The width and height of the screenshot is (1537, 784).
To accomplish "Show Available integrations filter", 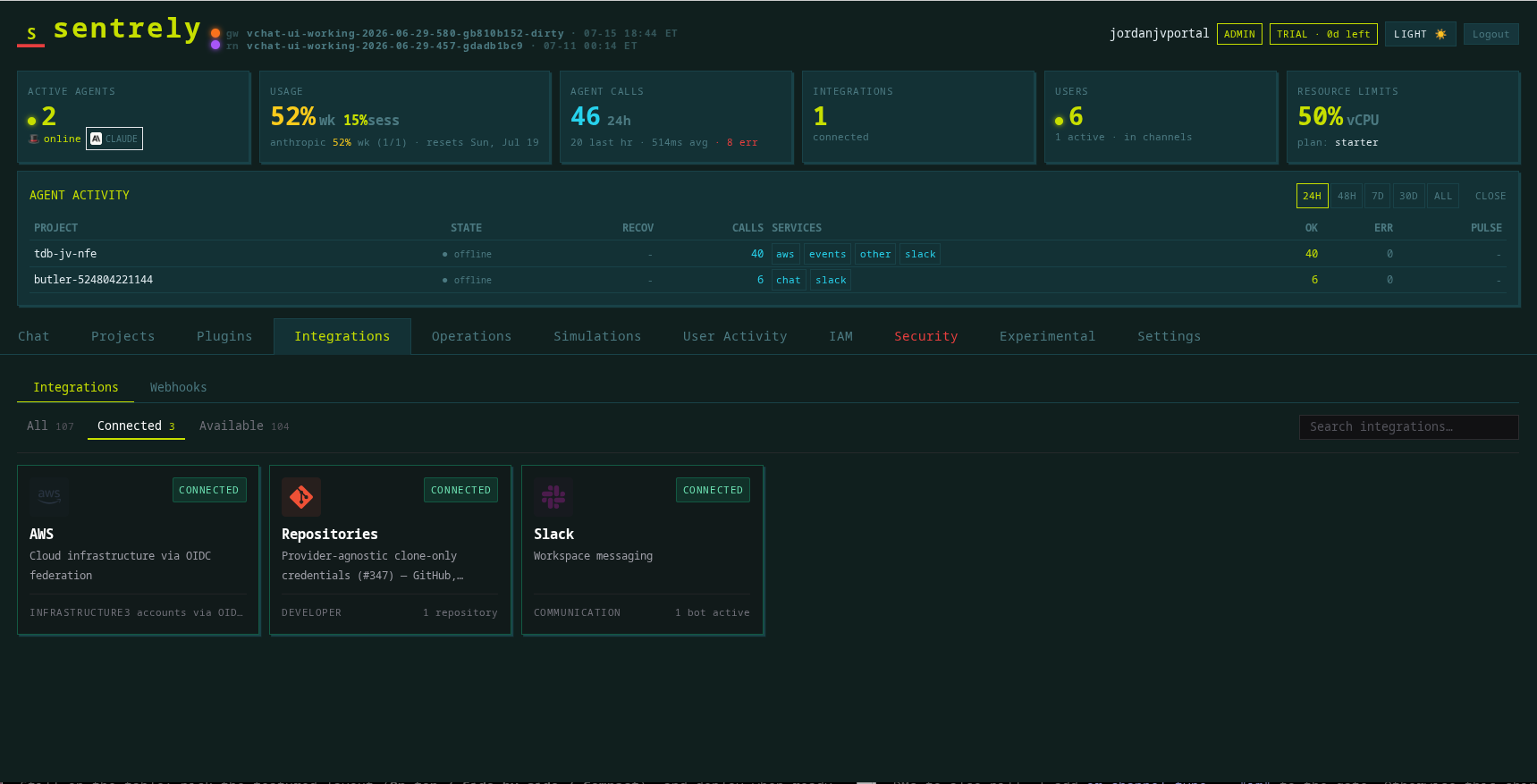I will [244, 426].
